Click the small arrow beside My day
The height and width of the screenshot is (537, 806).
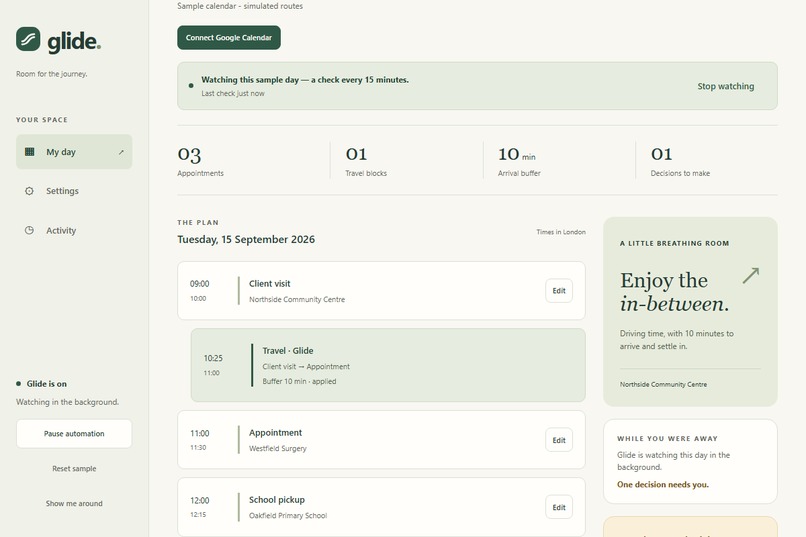(121, 152)
